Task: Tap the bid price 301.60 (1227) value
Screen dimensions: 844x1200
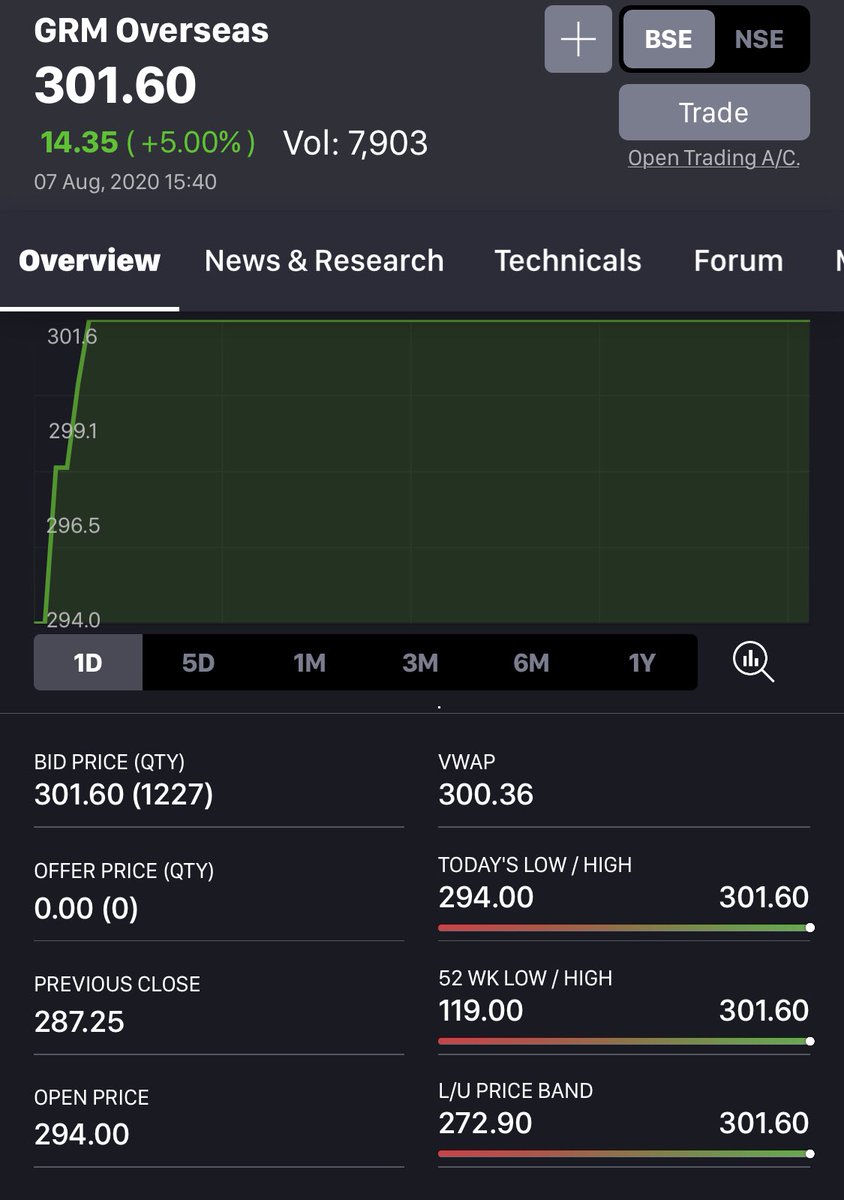Action: [124, 795]
